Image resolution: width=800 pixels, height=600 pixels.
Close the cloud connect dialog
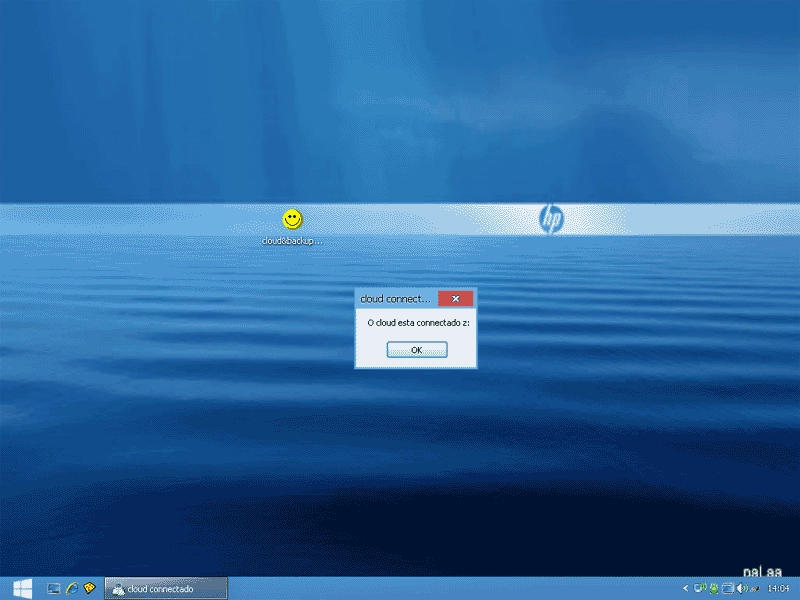point(456,298)
